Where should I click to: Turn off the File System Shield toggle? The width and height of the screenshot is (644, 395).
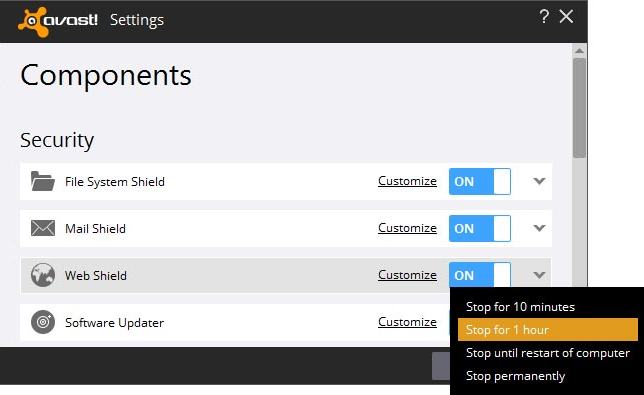[x=480, y=181]
